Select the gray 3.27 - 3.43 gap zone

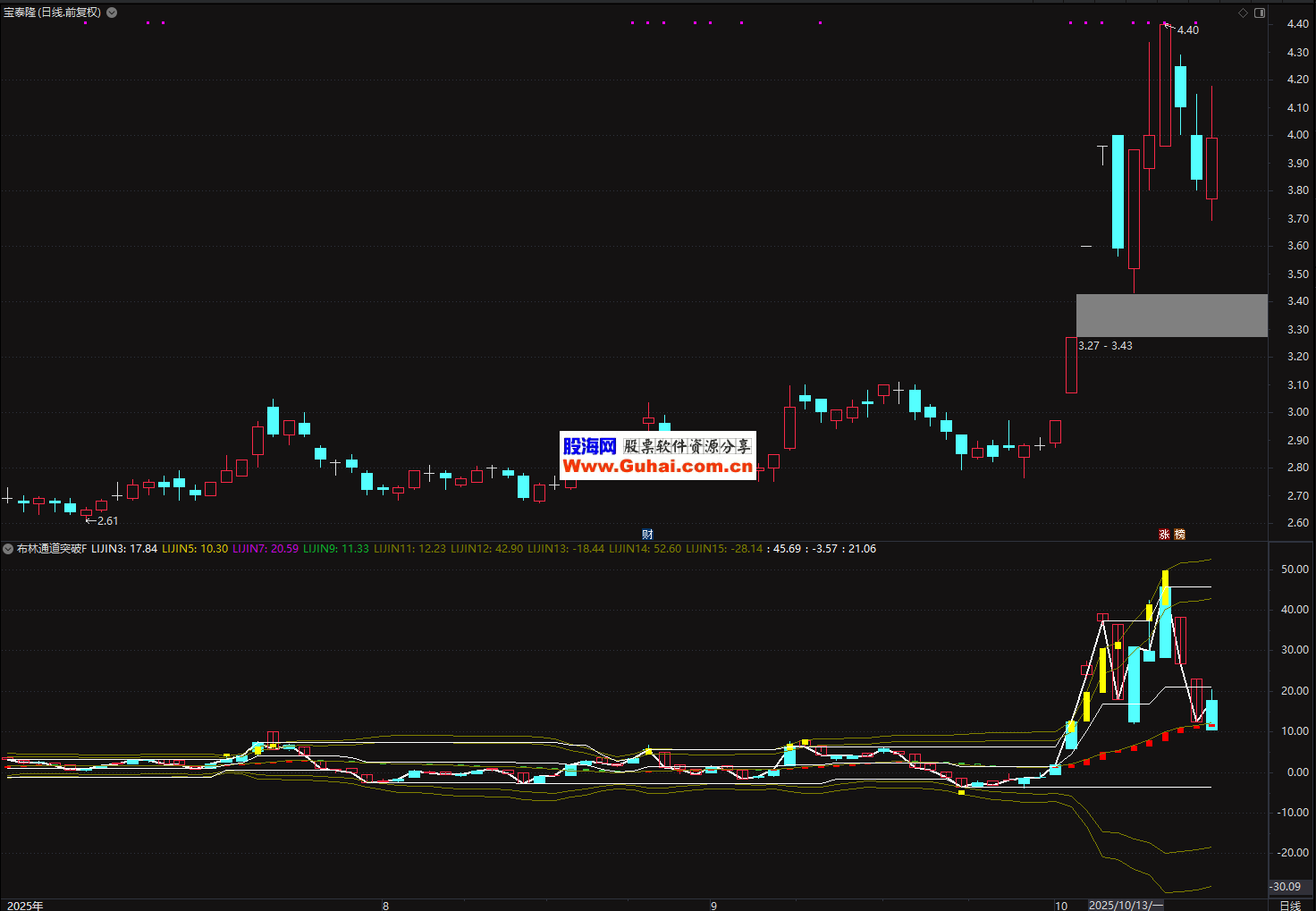(x=1171, y=316)
